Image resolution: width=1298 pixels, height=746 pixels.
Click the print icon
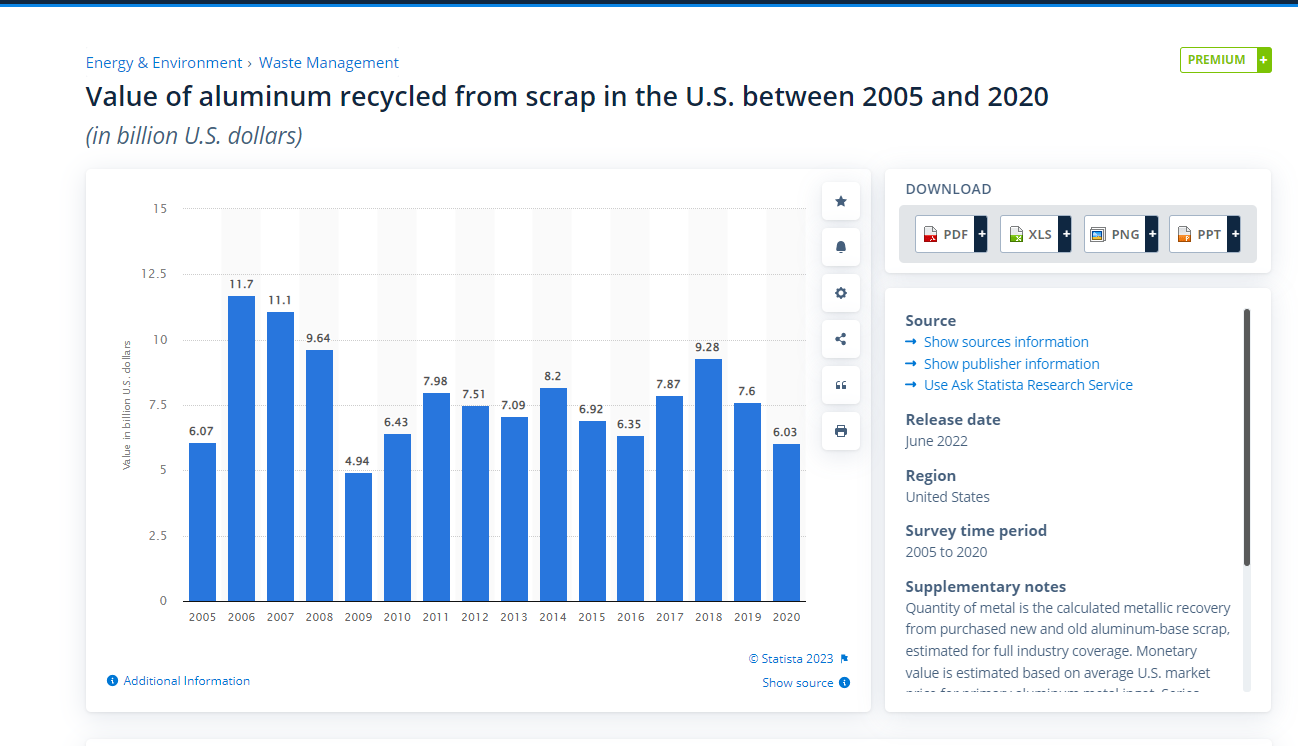pos(840,431)
